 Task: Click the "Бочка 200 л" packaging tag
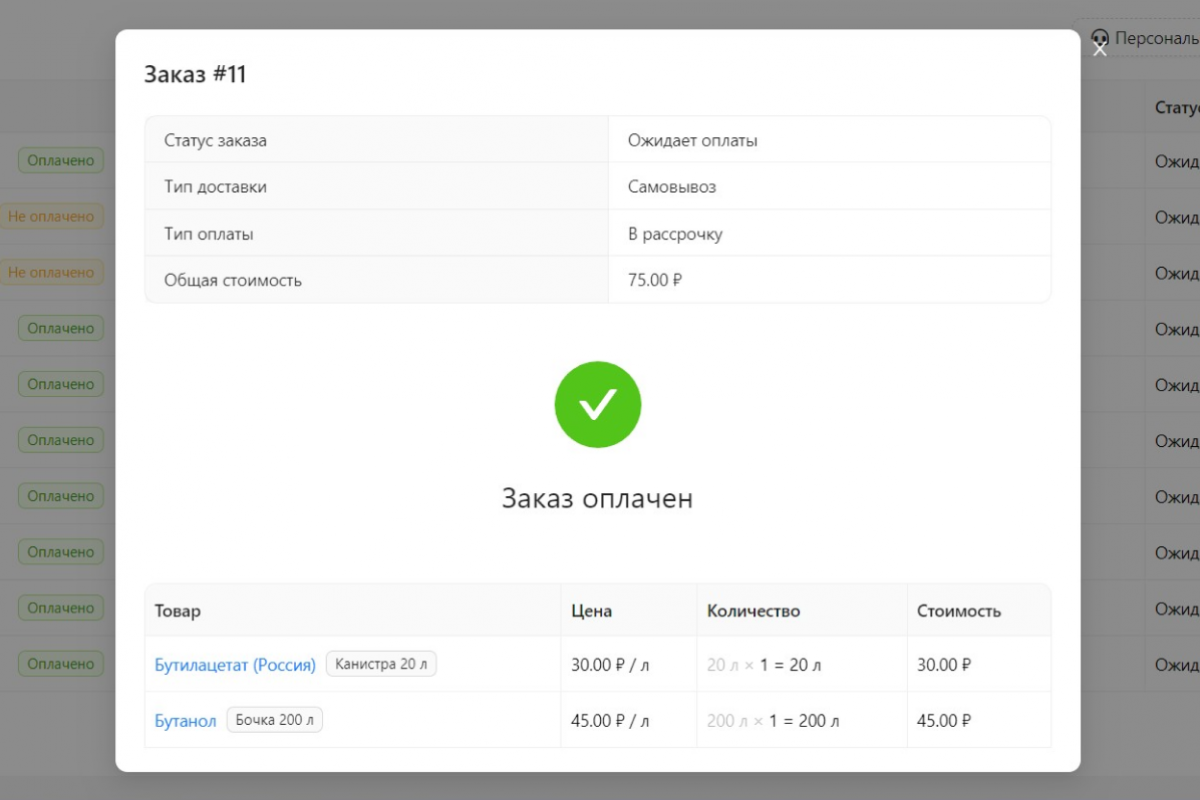[274, 719]
